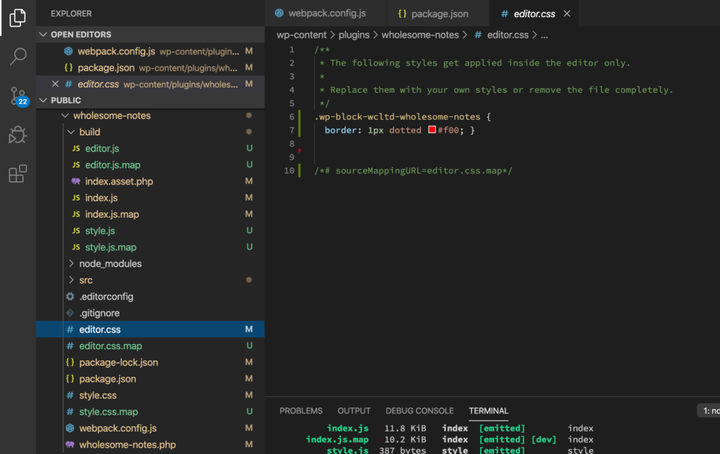
Task: Expand the src folder
Action: click(150, 280)
